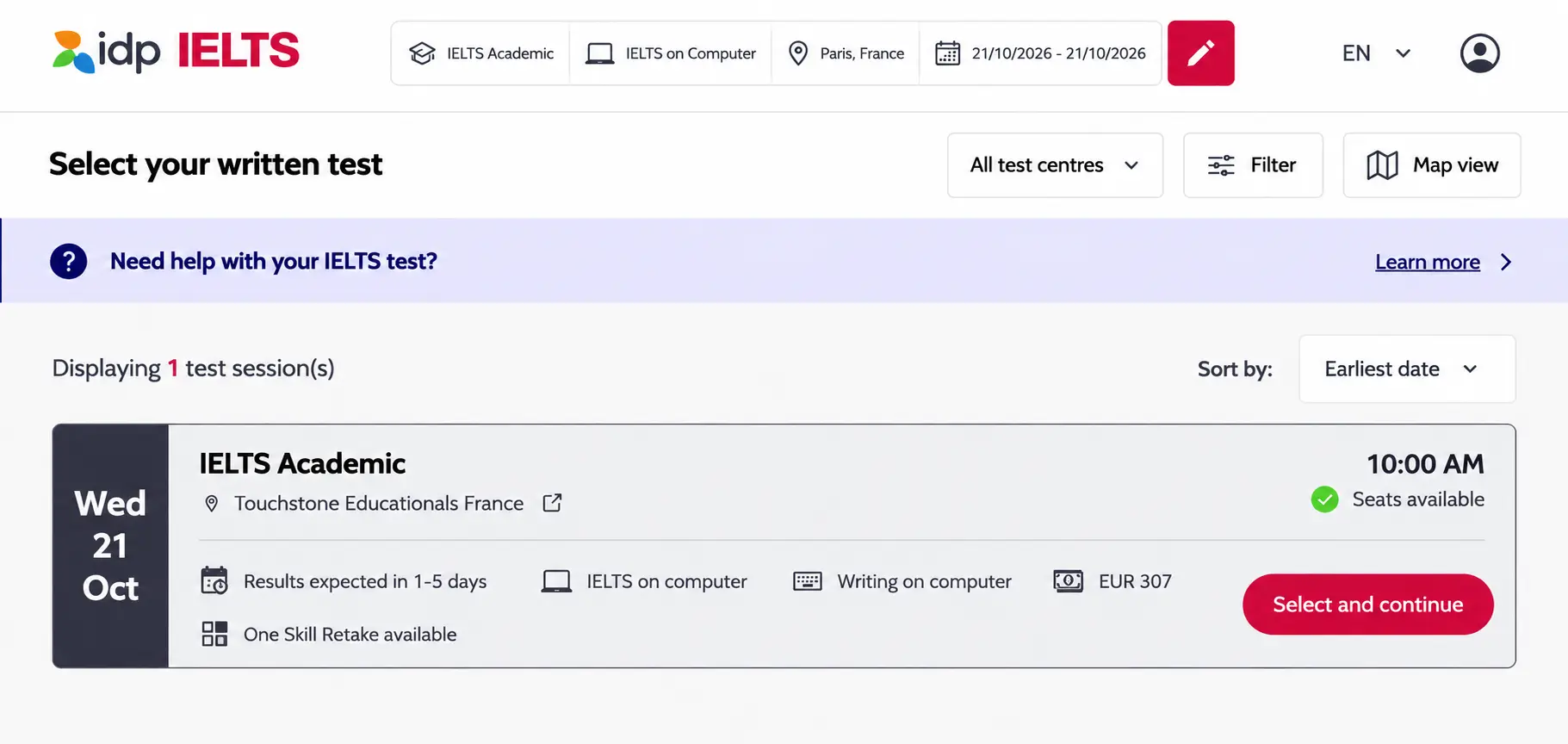Screen dimensions: 1568x744
Task: Click the Filter button
Action: pyautogui.click(x=1253, y=165)
